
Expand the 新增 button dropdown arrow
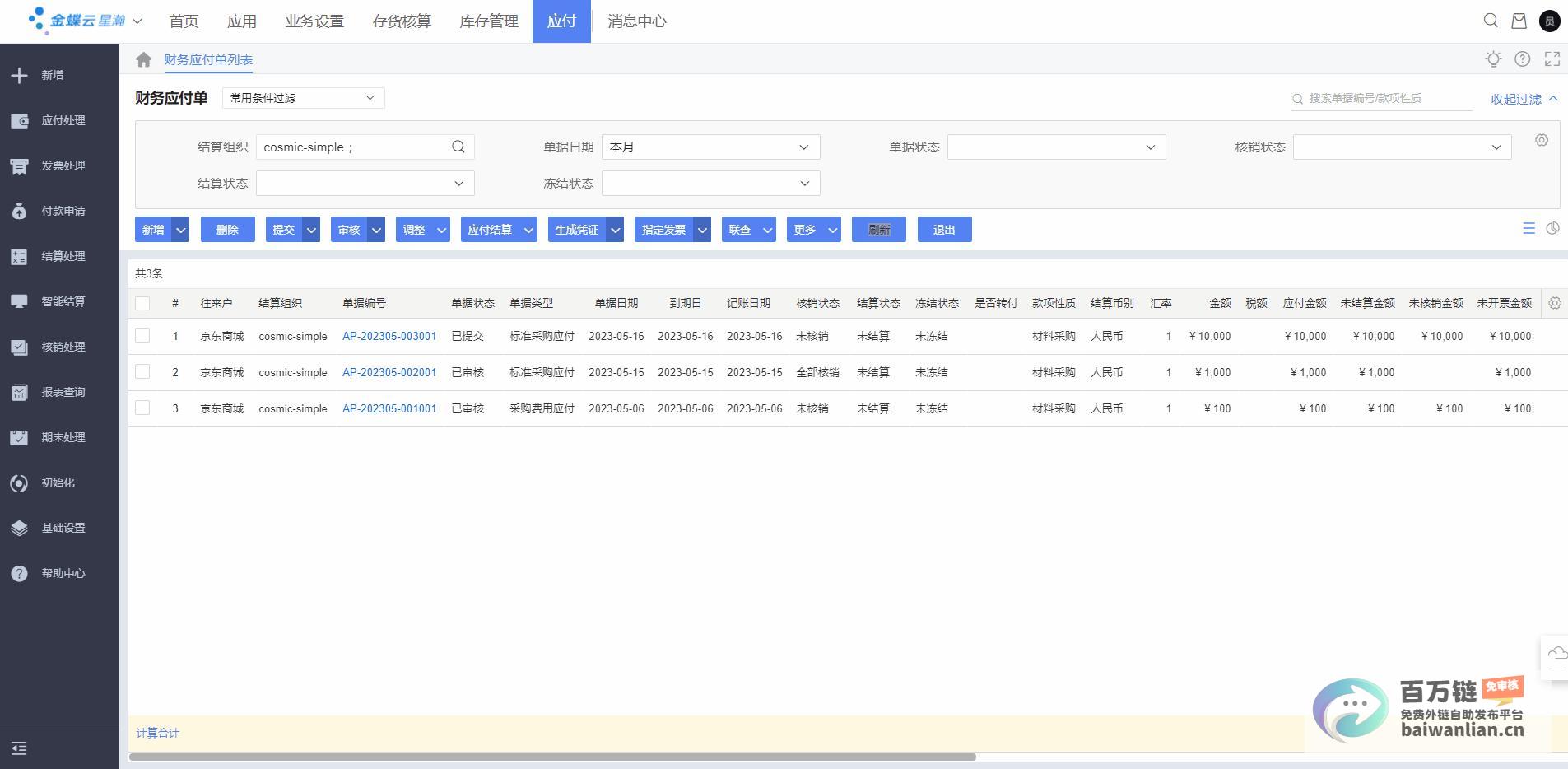[x=181, y=230]
